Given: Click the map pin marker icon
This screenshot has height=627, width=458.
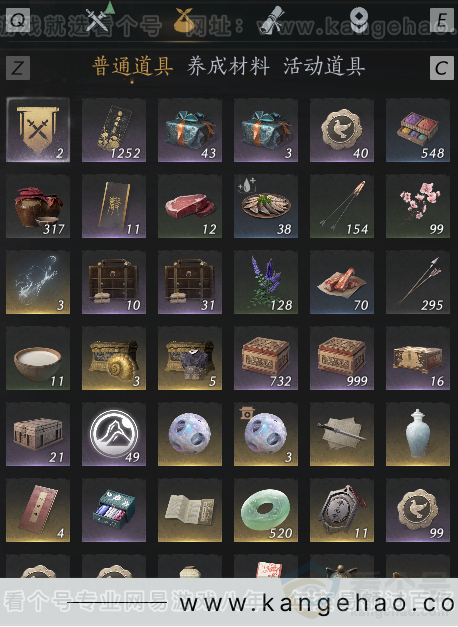Looking at the screenshot, I should click(x=359, y=19).
